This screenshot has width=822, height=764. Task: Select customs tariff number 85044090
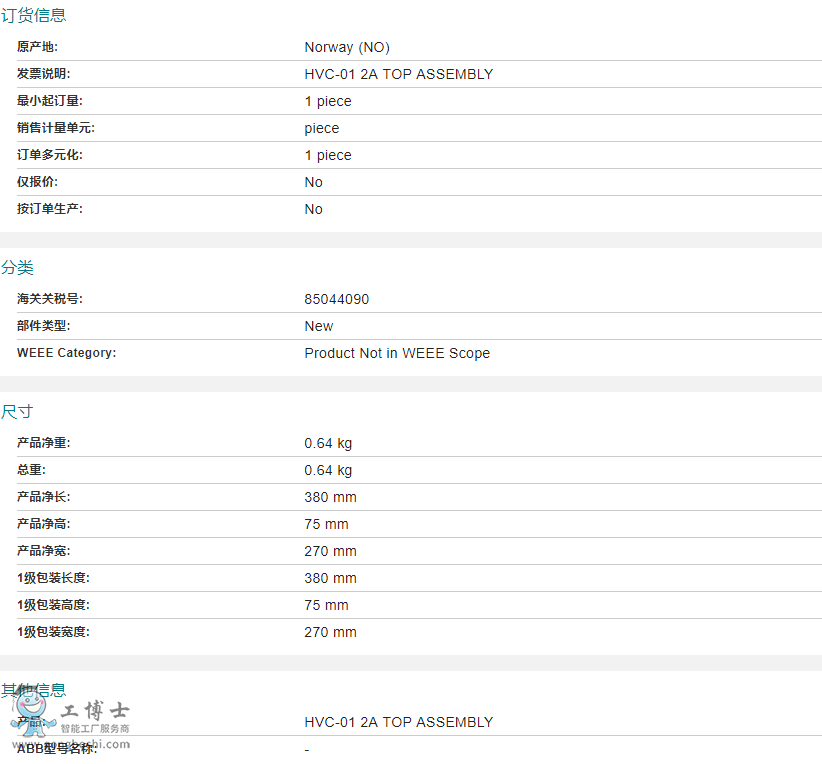[x=336, y=299]
